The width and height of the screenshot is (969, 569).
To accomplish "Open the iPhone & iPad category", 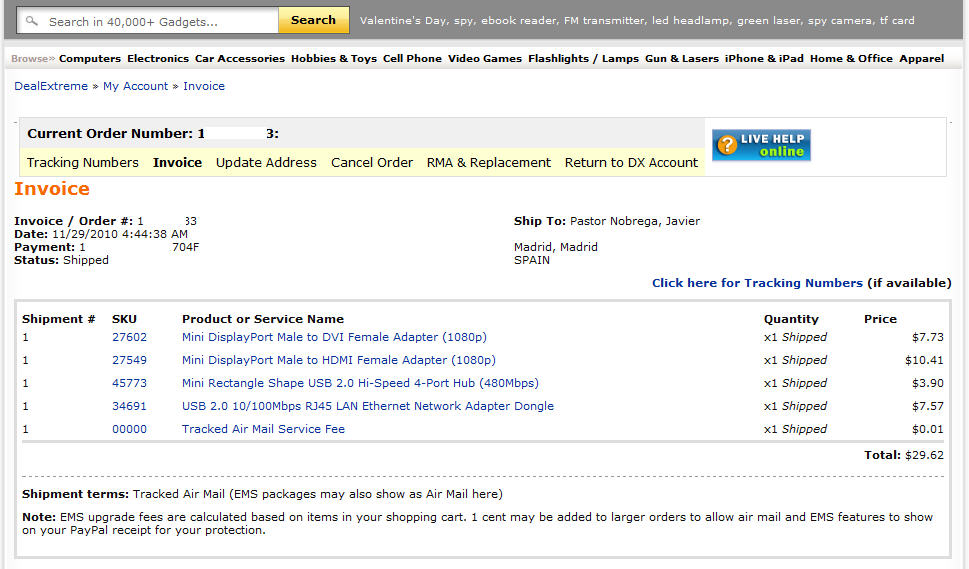I will 764,59.
